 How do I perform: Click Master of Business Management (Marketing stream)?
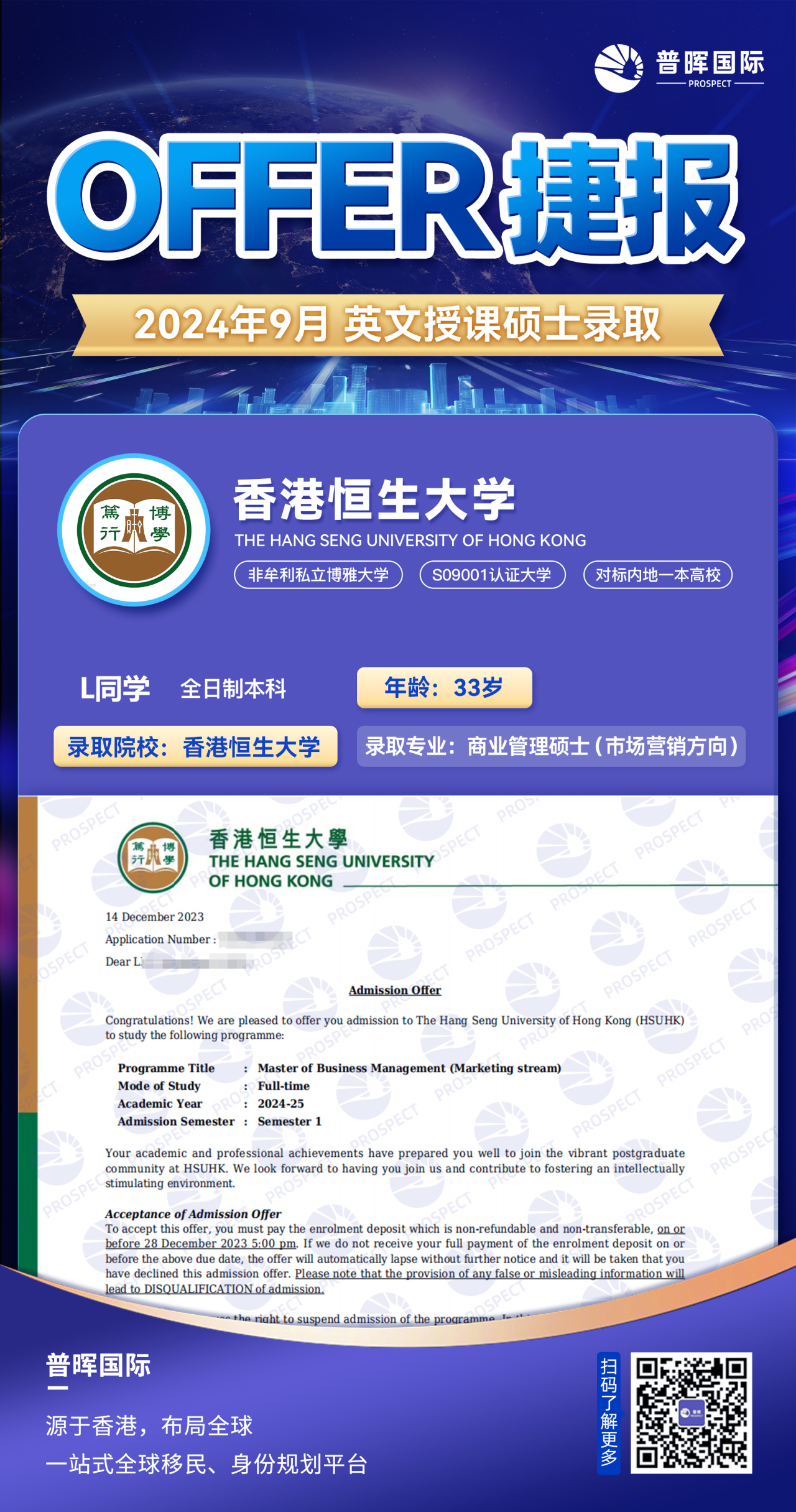coord(410,1068)
